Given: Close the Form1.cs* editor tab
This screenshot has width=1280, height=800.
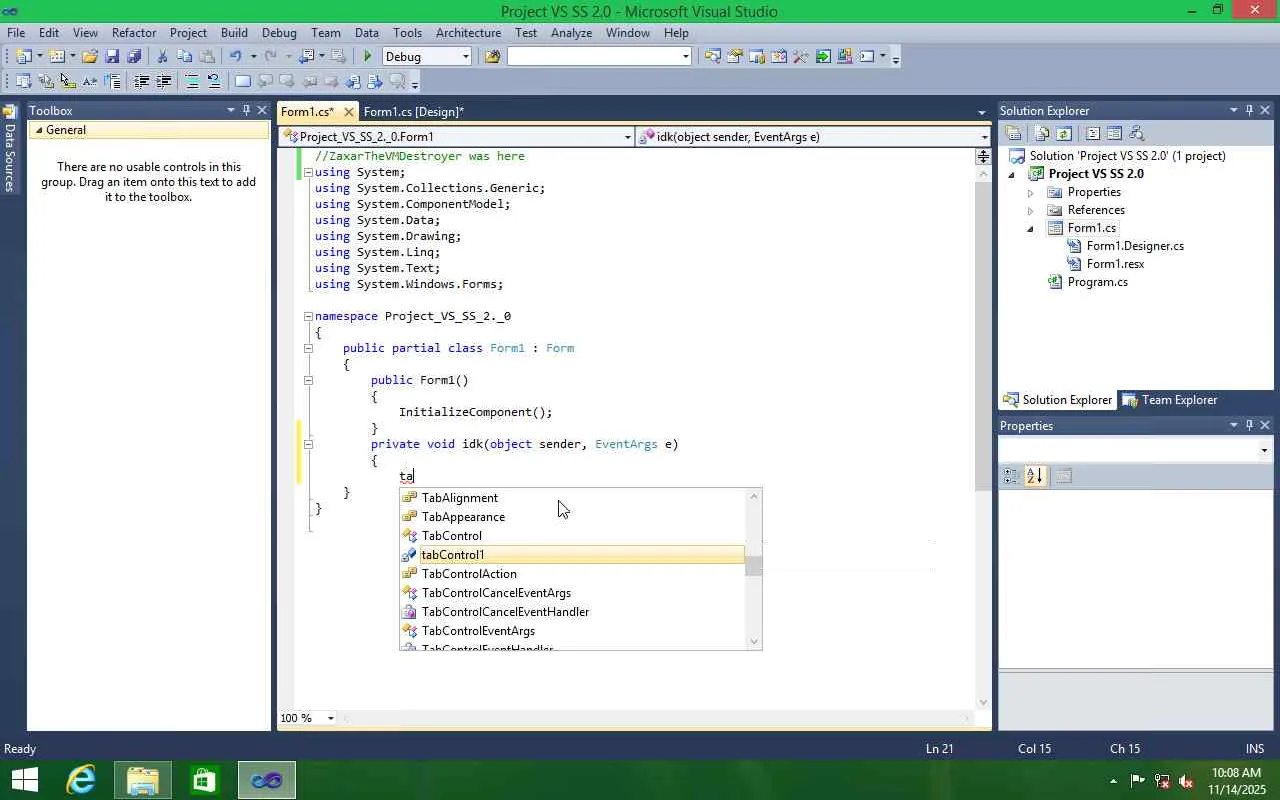Looking at the screenshot, I should [x=348, y=112].
